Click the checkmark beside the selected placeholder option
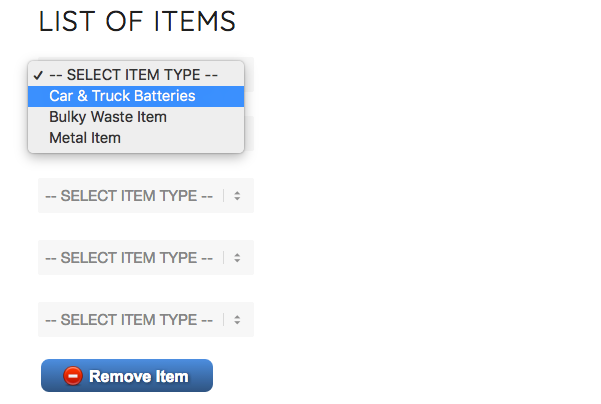 click(x=38, y=75)
